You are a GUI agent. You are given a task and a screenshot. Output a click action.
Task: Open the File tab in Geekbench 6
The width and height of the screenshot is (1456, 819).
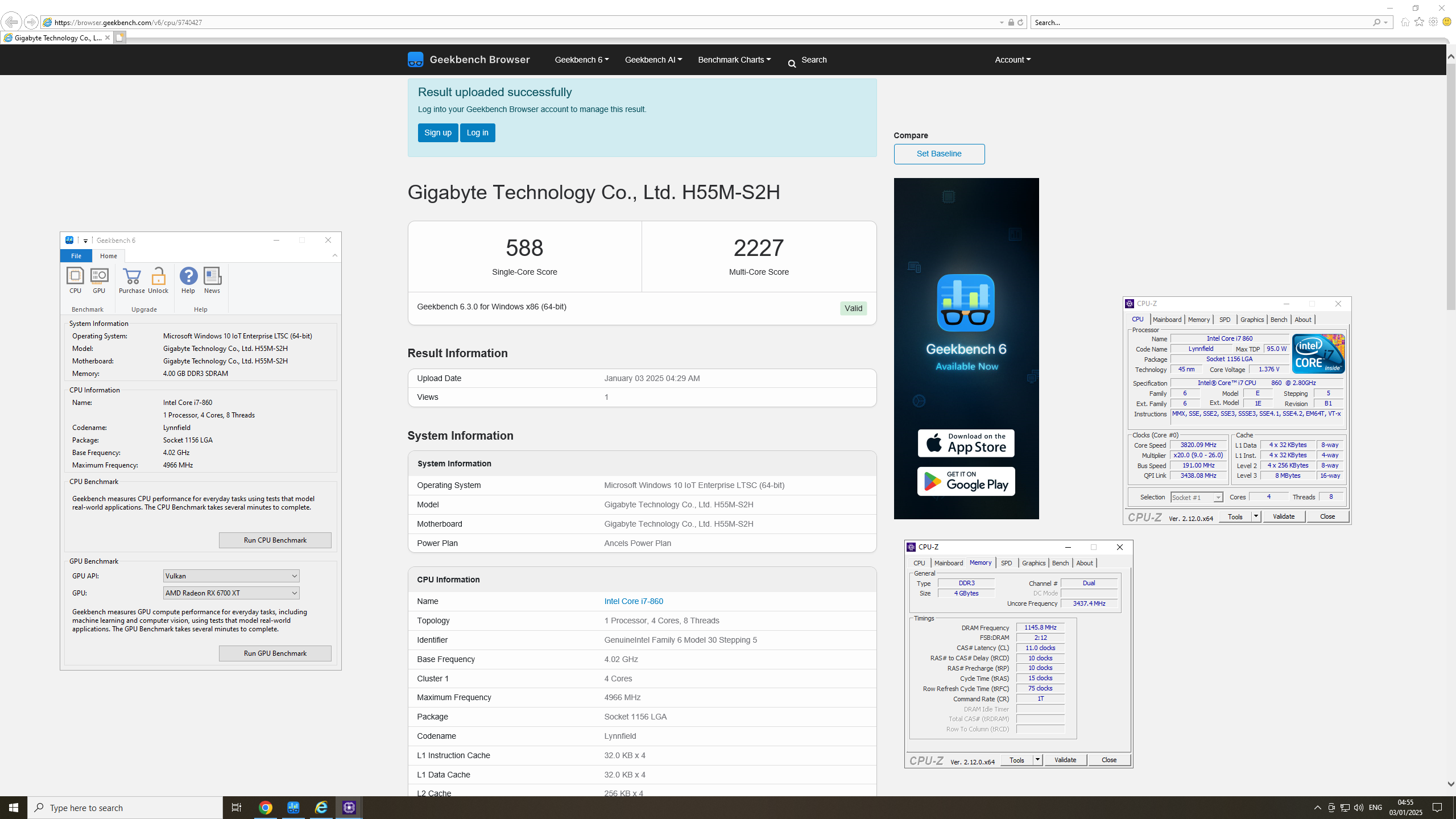pyautogui.click(x=76, y=256)
